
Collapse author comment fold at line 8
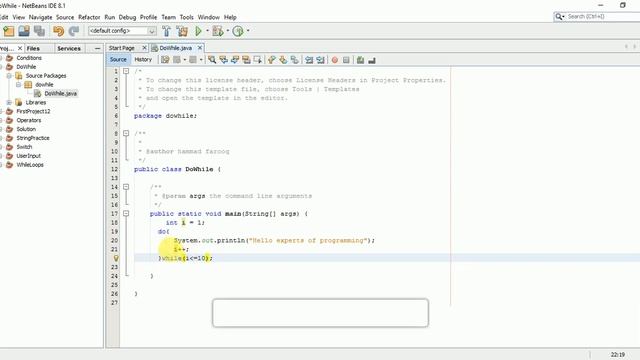pyautogui.click(x=126, y=133)
